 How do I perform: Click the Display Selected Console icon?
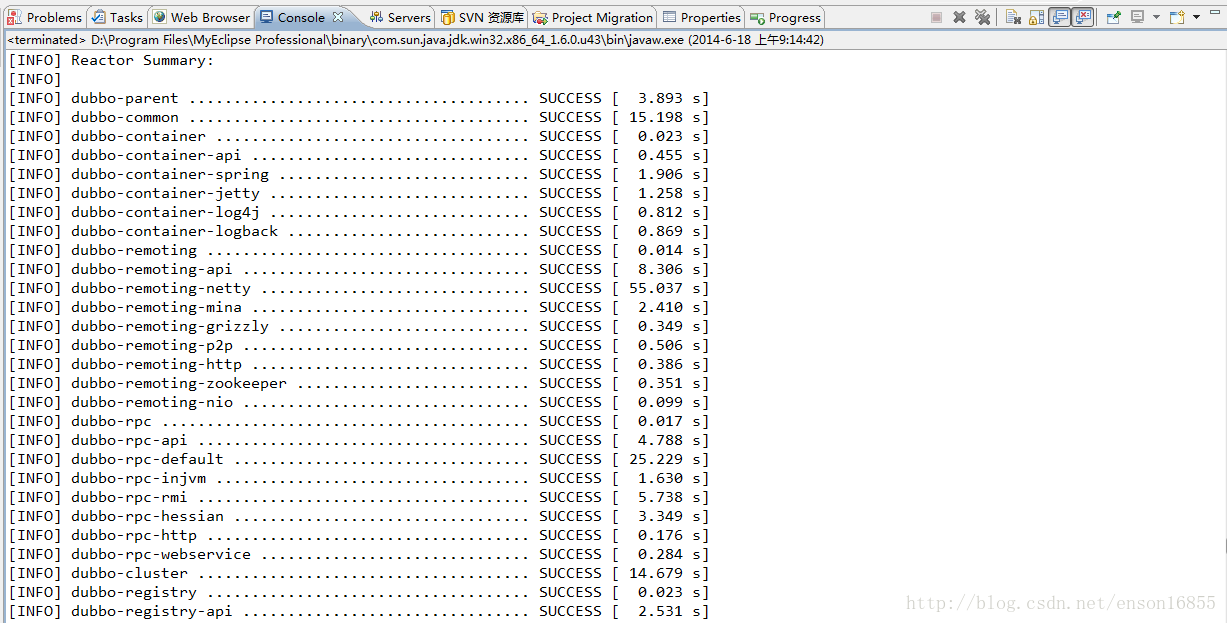[x=1137, y=17]
